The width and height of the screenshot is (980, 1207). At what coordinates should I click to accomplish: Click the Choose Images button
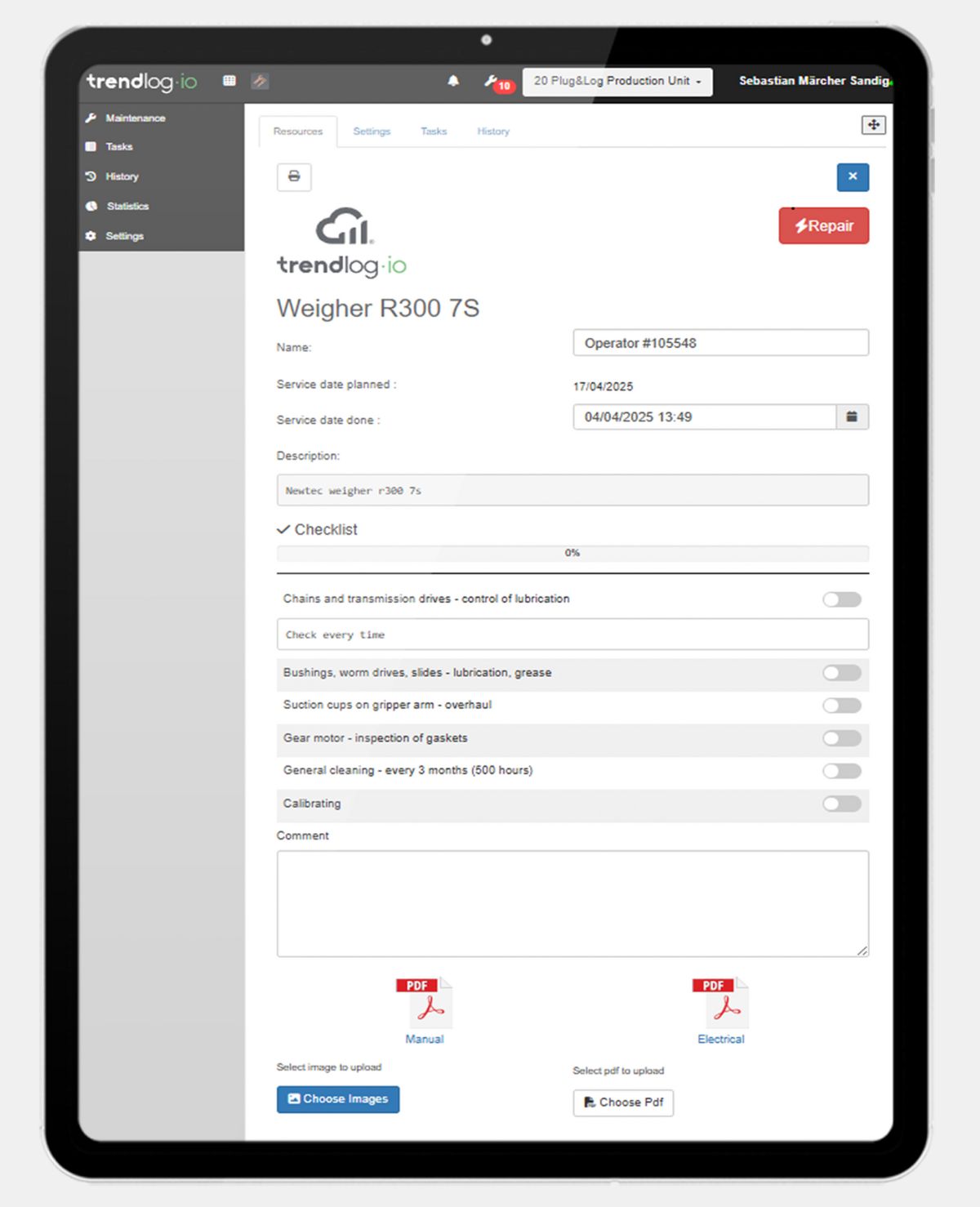[x=338, y=1099]
